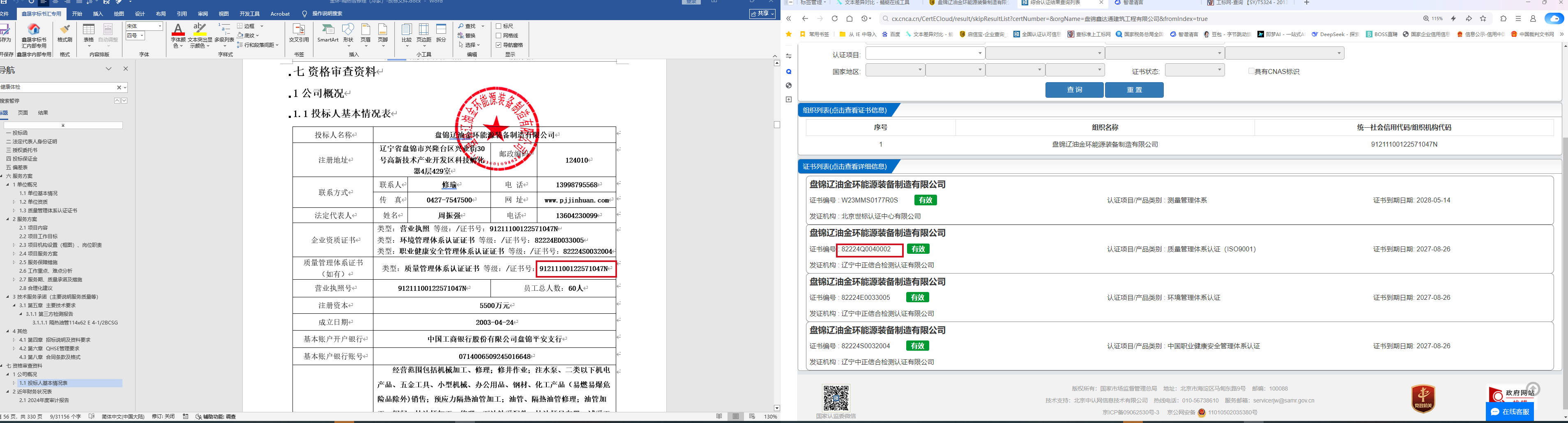Switch to the 开始 ribbon tab
This screenshot has height=423, width=1568.
pyautogui.click(x=77, y=14)
